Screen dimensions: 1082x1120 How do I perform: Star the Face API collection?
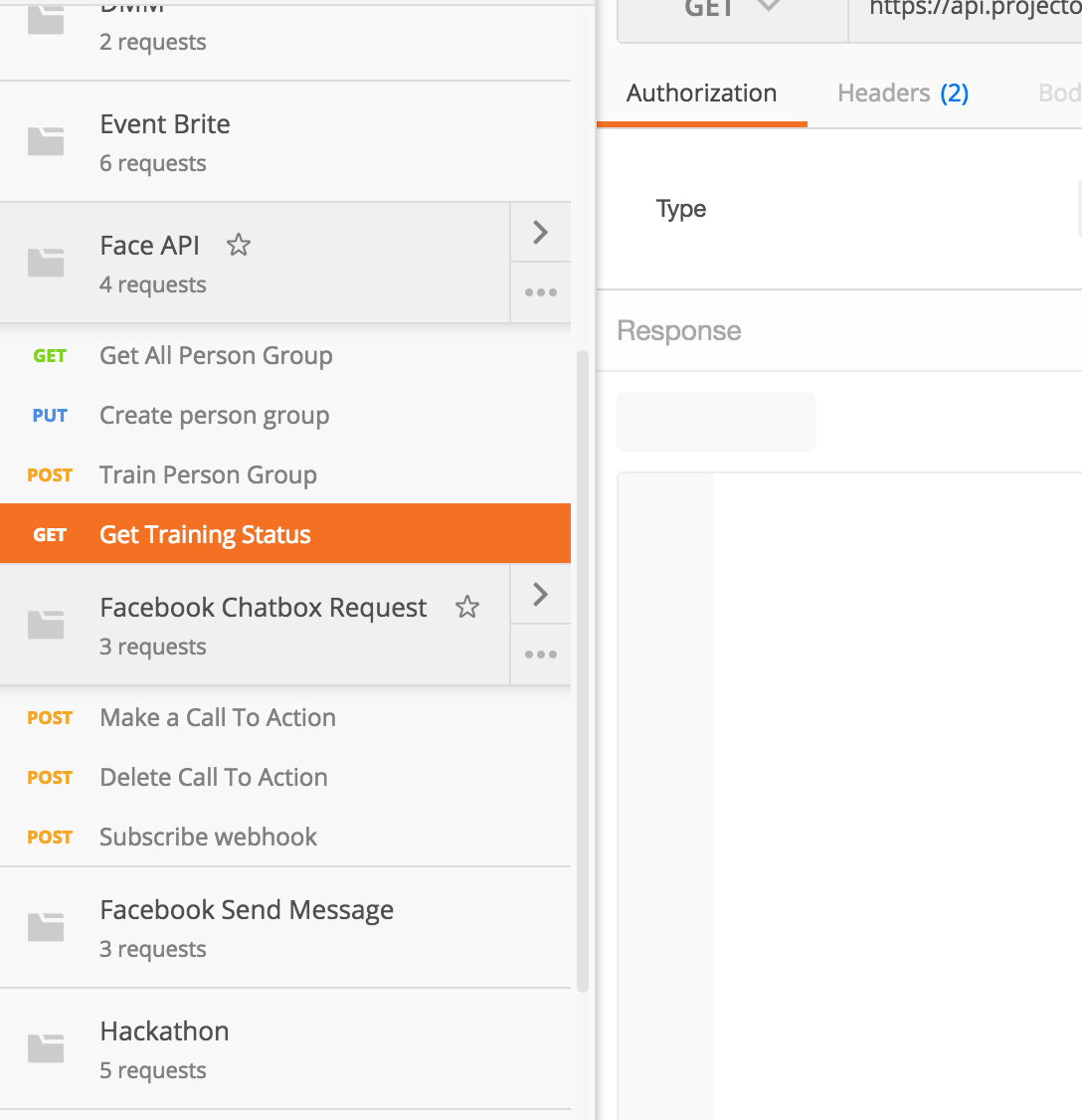point(239,245)
